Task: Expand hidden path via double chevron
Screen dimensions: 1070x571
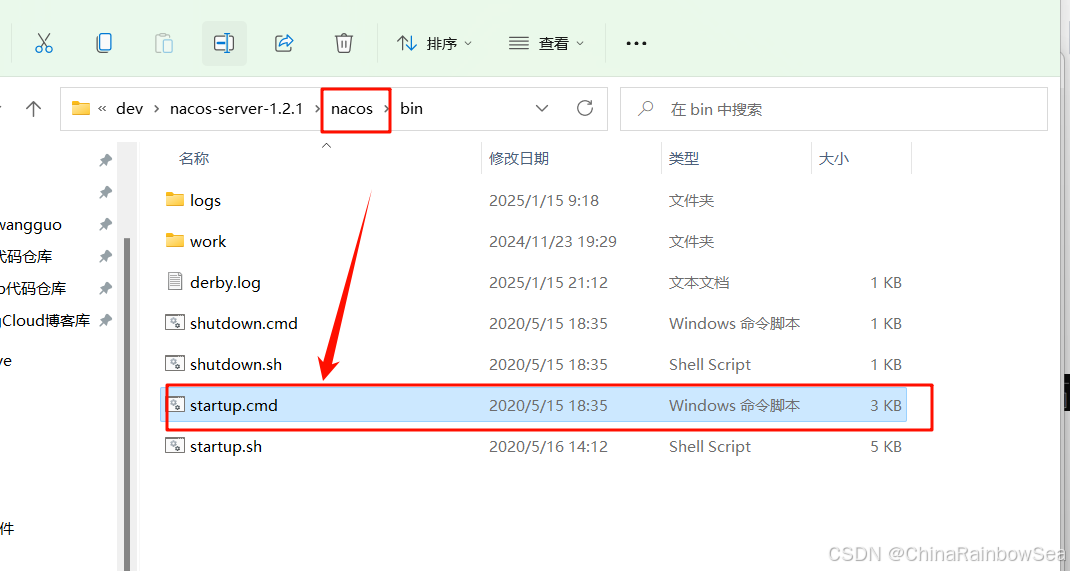Action: click(102, 108)
